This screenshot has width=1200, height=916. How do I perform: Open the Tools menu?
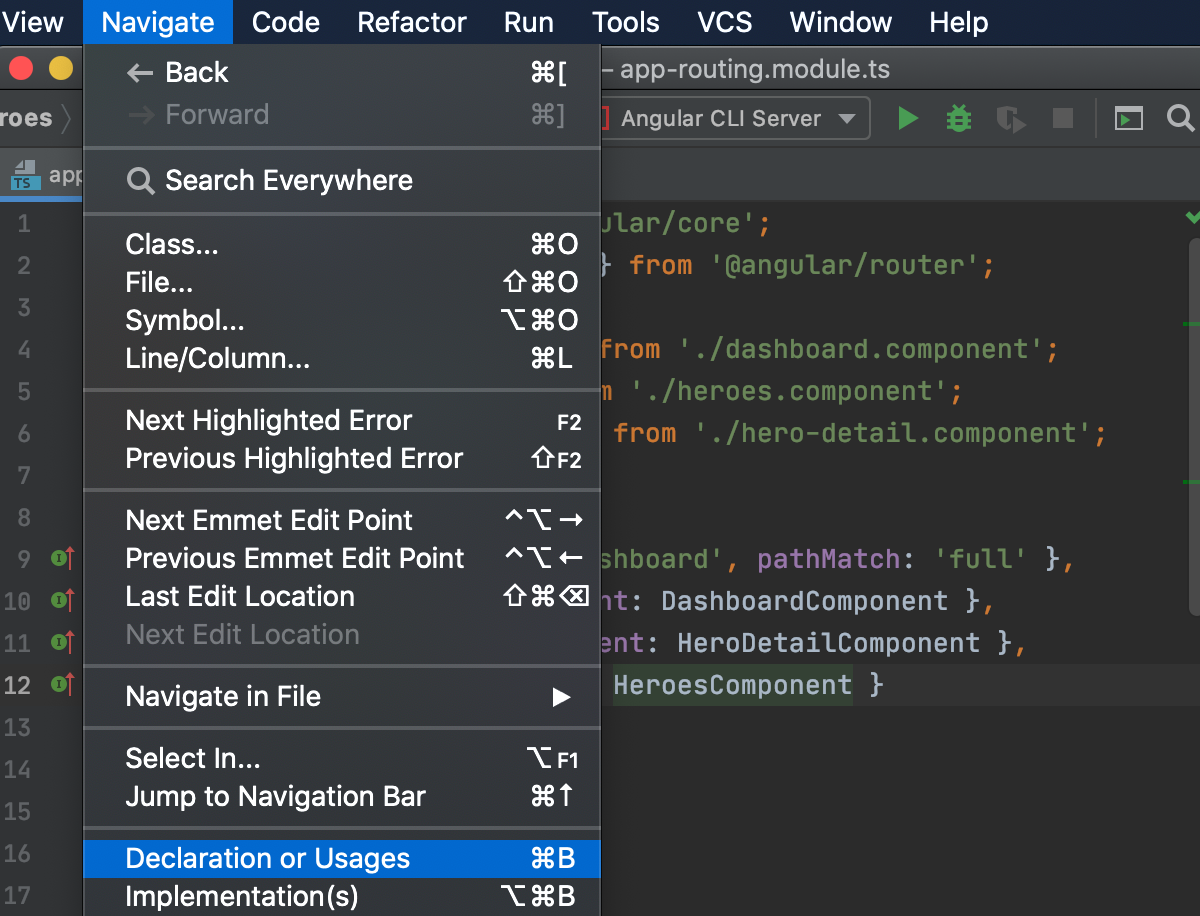click(626, 21)
